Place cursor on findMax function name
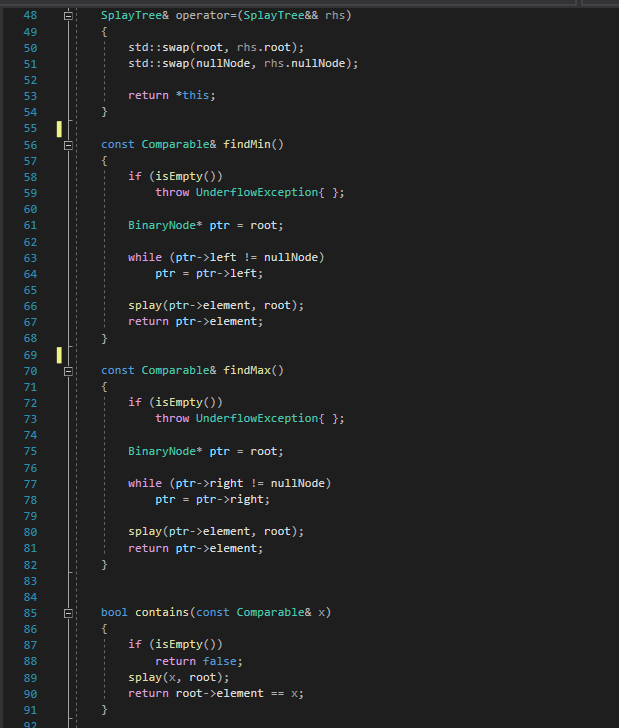619x728 pixels. point(247,370)
